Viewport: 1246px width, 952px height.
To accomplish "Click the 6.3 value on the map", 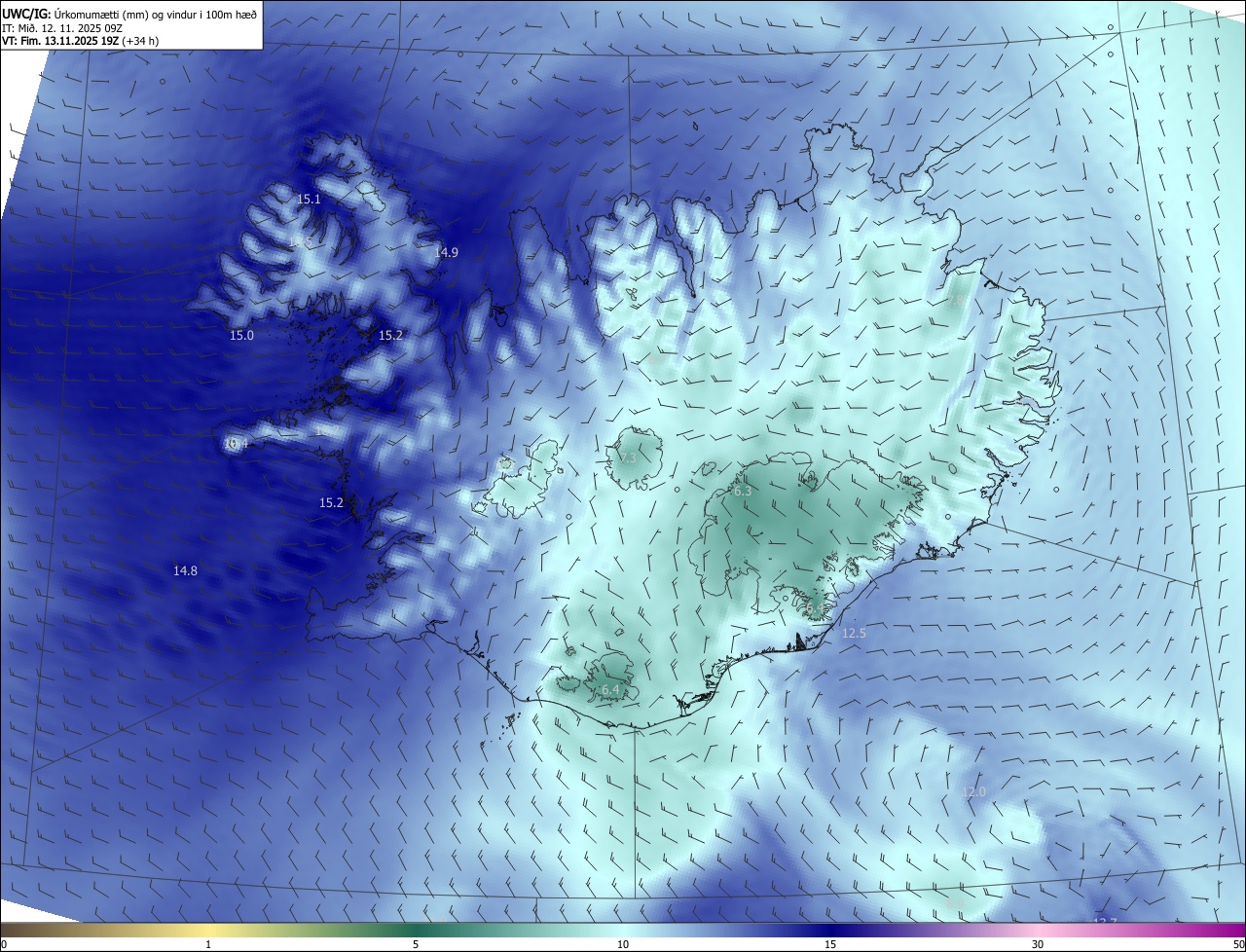I will (742, 492).
